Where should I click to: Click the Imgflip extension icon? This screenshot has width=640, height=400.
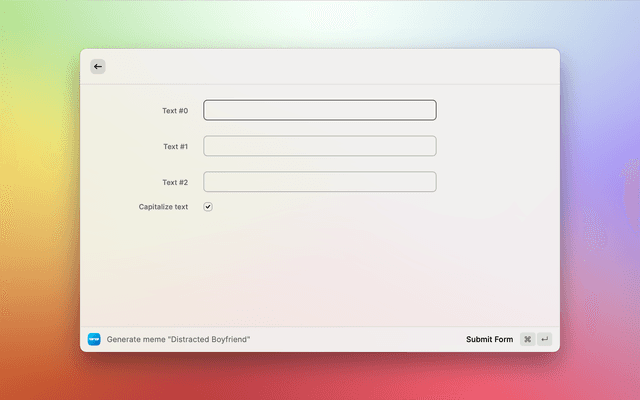[x=94, y=339]
